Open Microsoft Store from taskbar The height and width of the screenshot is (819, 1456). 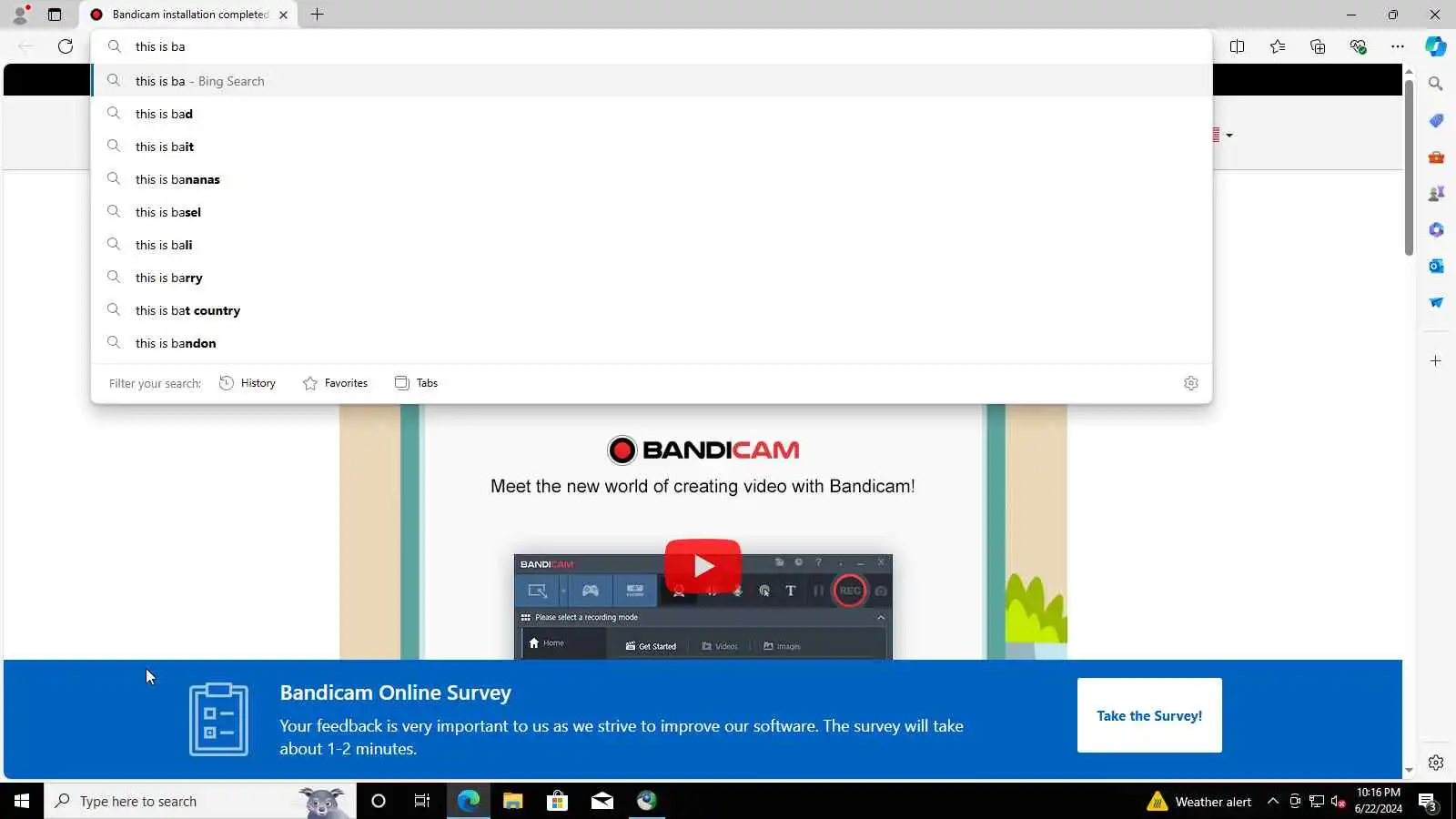pyautogui.click(x=557, y=801)
